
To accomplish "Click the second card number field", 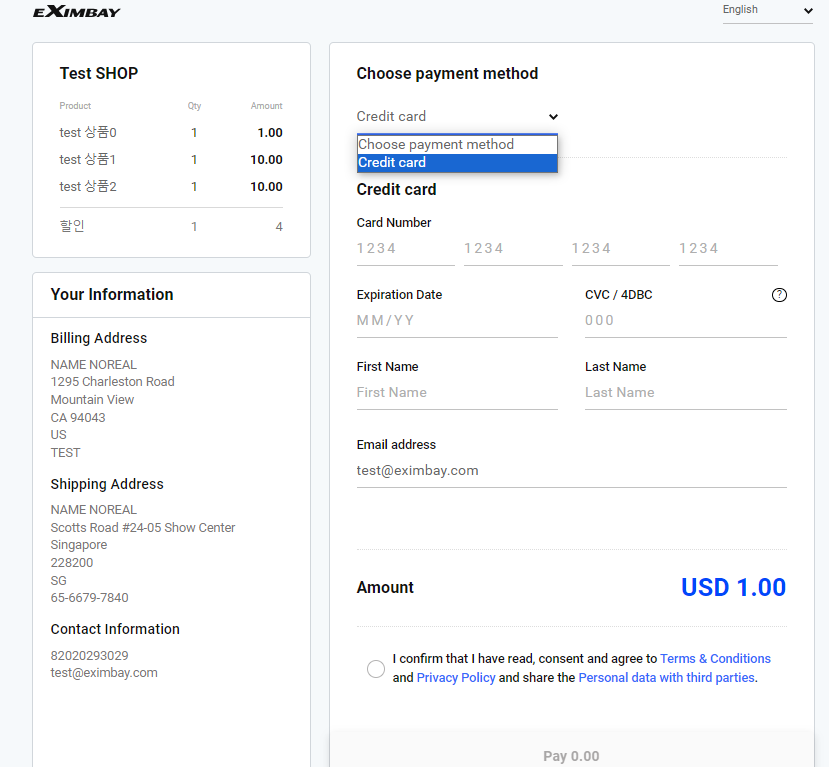I will coord(512,249).
